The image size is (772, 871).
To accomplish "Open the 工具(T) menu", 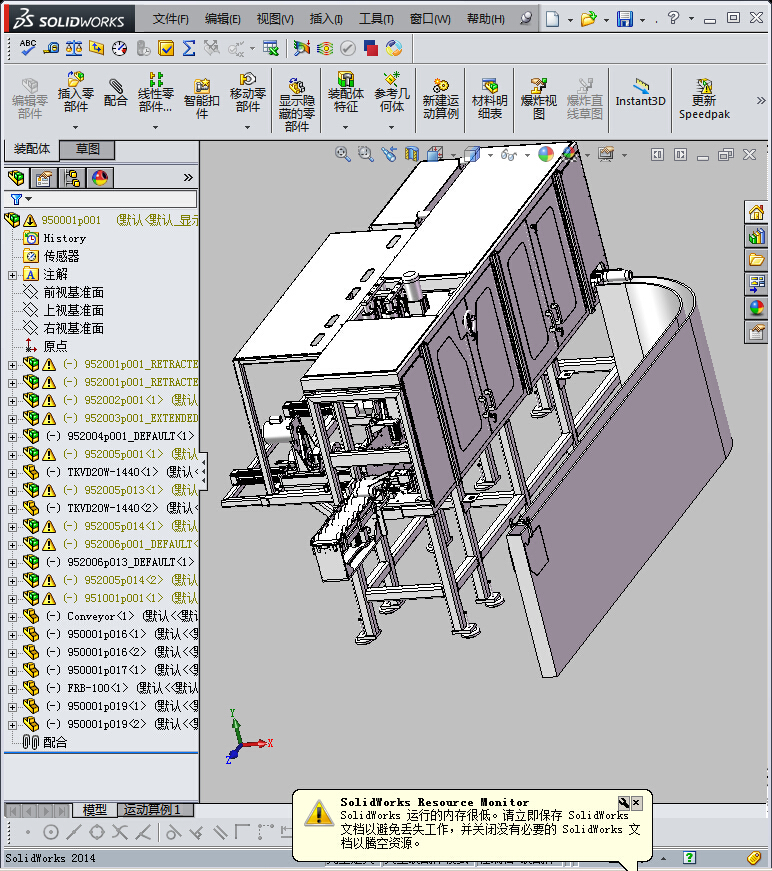I will tap(376, 19).
